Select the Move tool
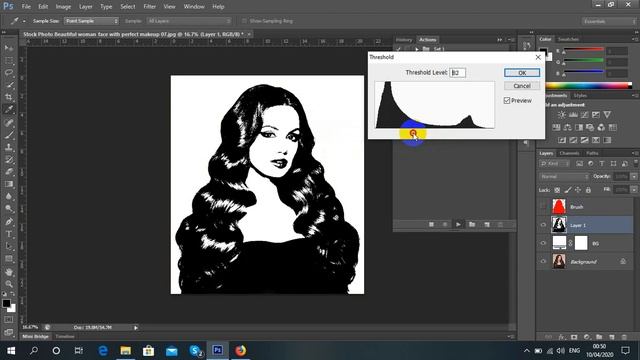 click(x=9, y=48)
